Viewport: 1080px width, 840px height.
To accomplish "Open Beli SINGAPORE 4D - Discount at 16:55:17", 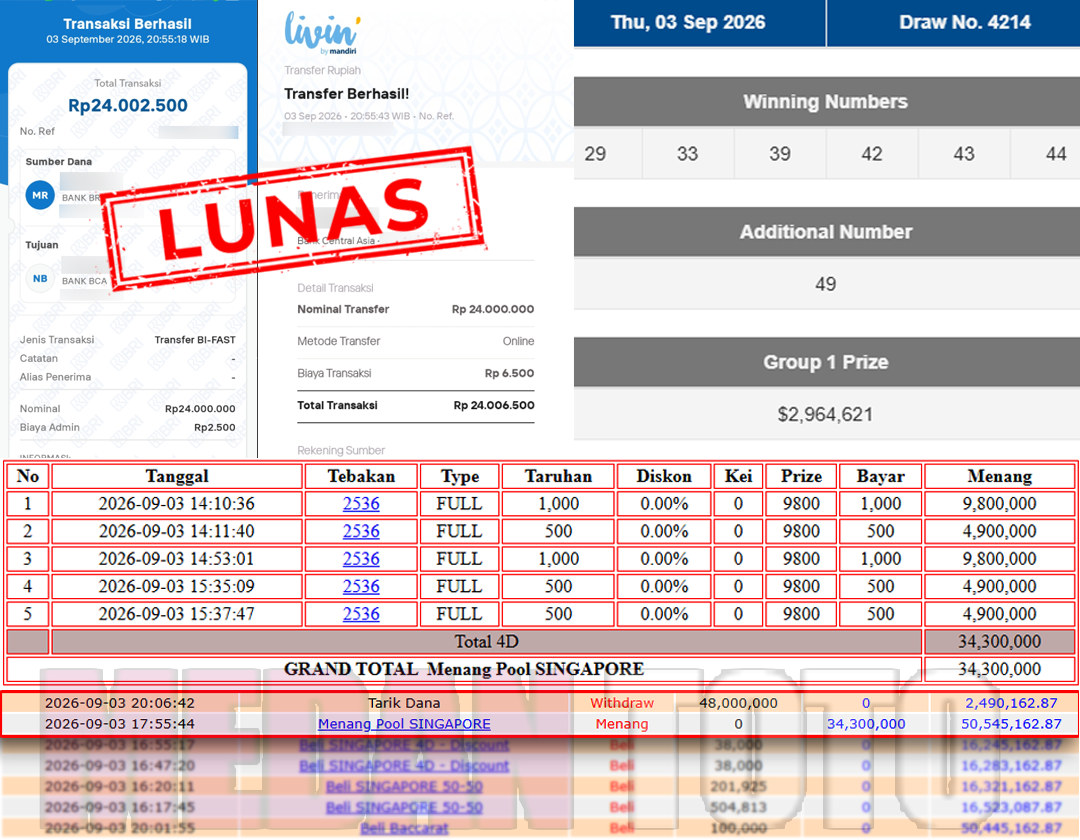I will [404, 744].
